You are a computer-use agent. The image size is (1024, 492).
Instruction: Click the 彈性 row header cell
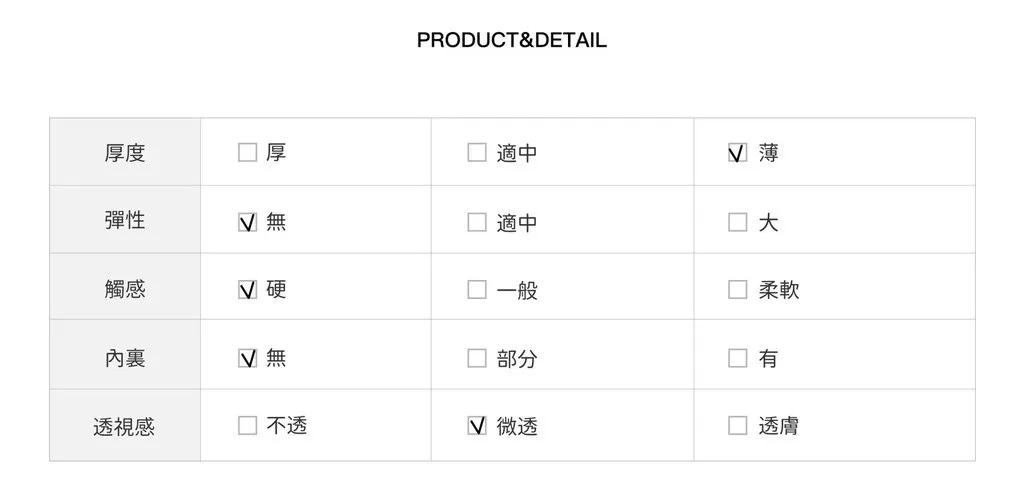(x=125, y=221)
